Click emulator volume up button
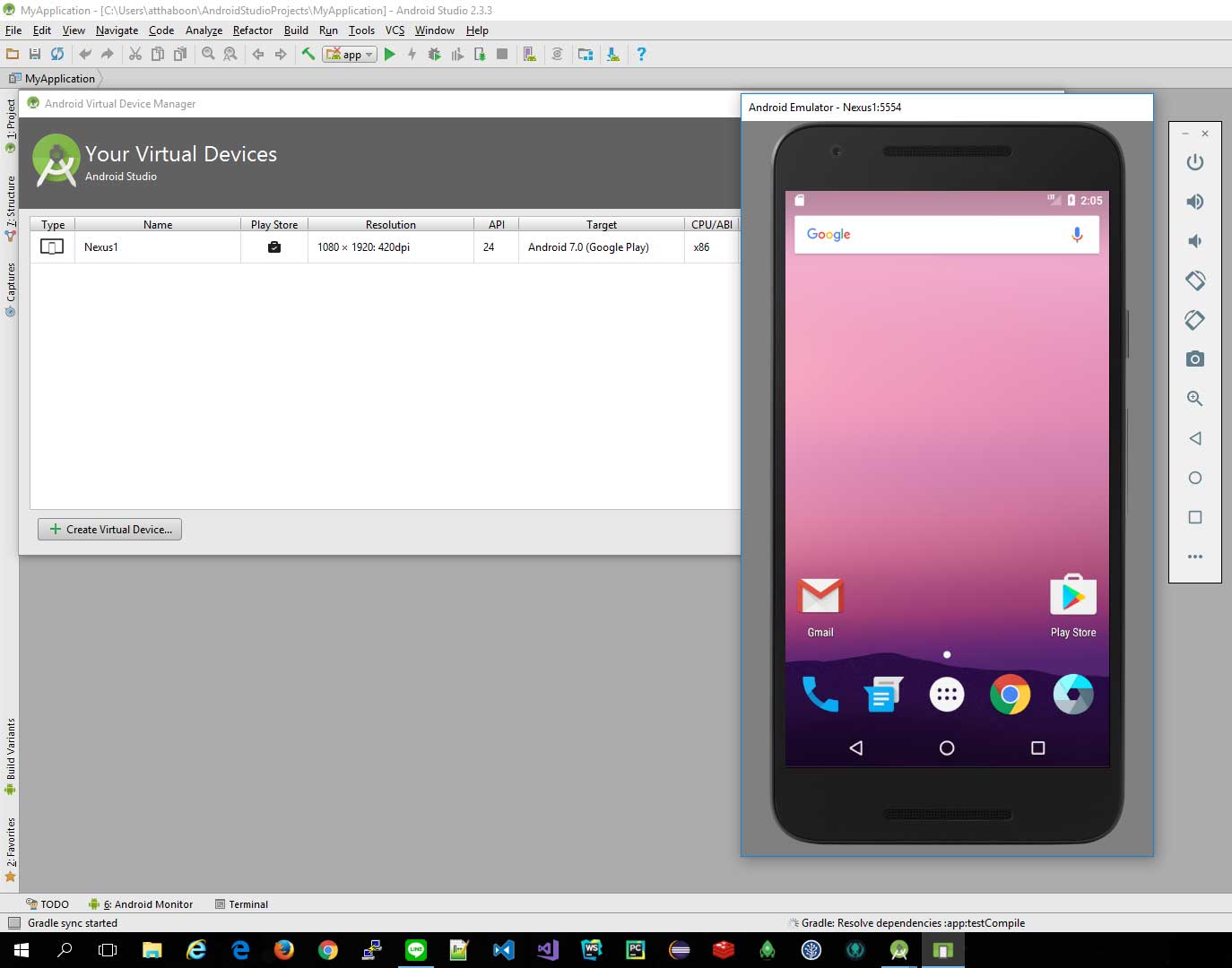The image size is (1232, 968). (x=1194, y=202)
